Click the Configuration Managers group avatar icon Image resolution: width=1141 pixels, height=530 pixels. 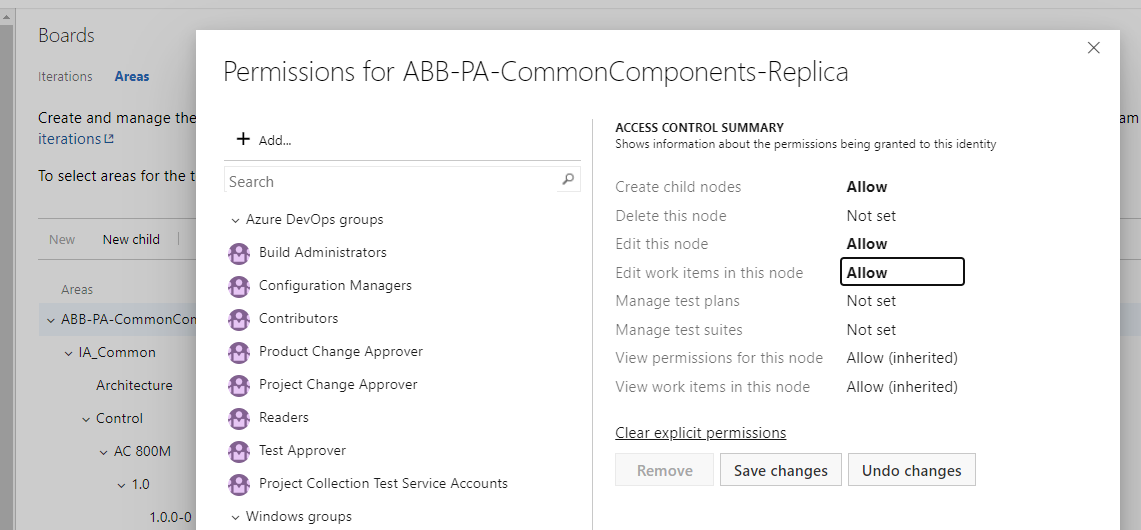(x=239, y=286)
